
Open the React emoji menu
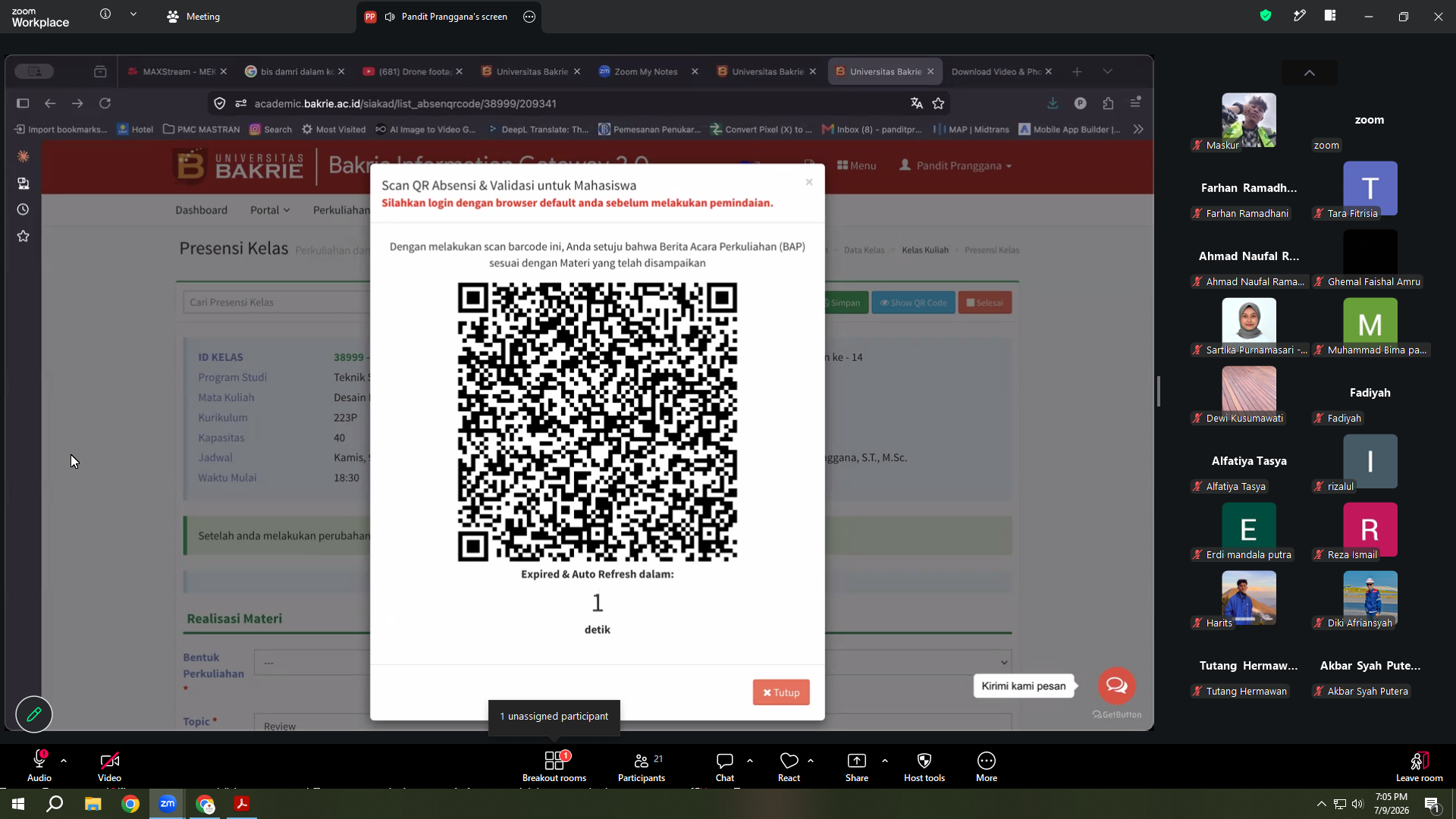click(x=789, y=766)
